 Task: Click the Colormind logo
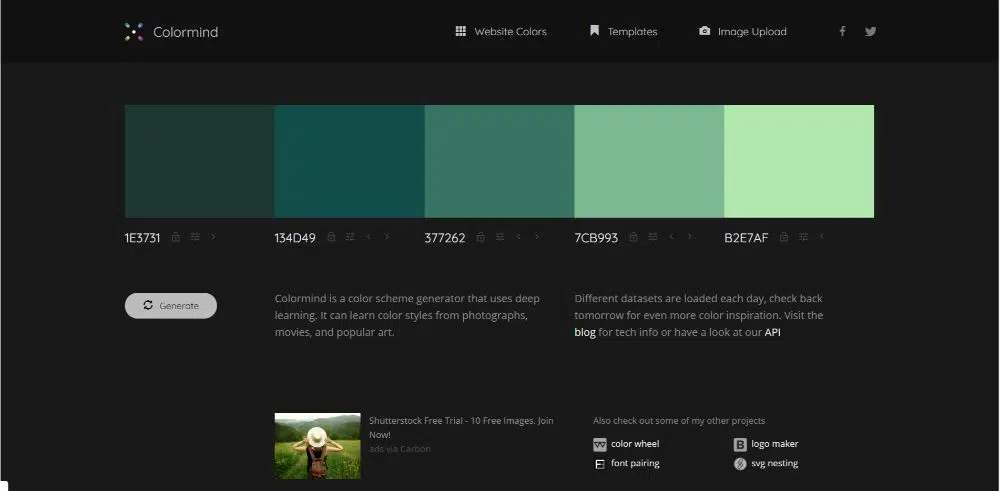[171, 32]
